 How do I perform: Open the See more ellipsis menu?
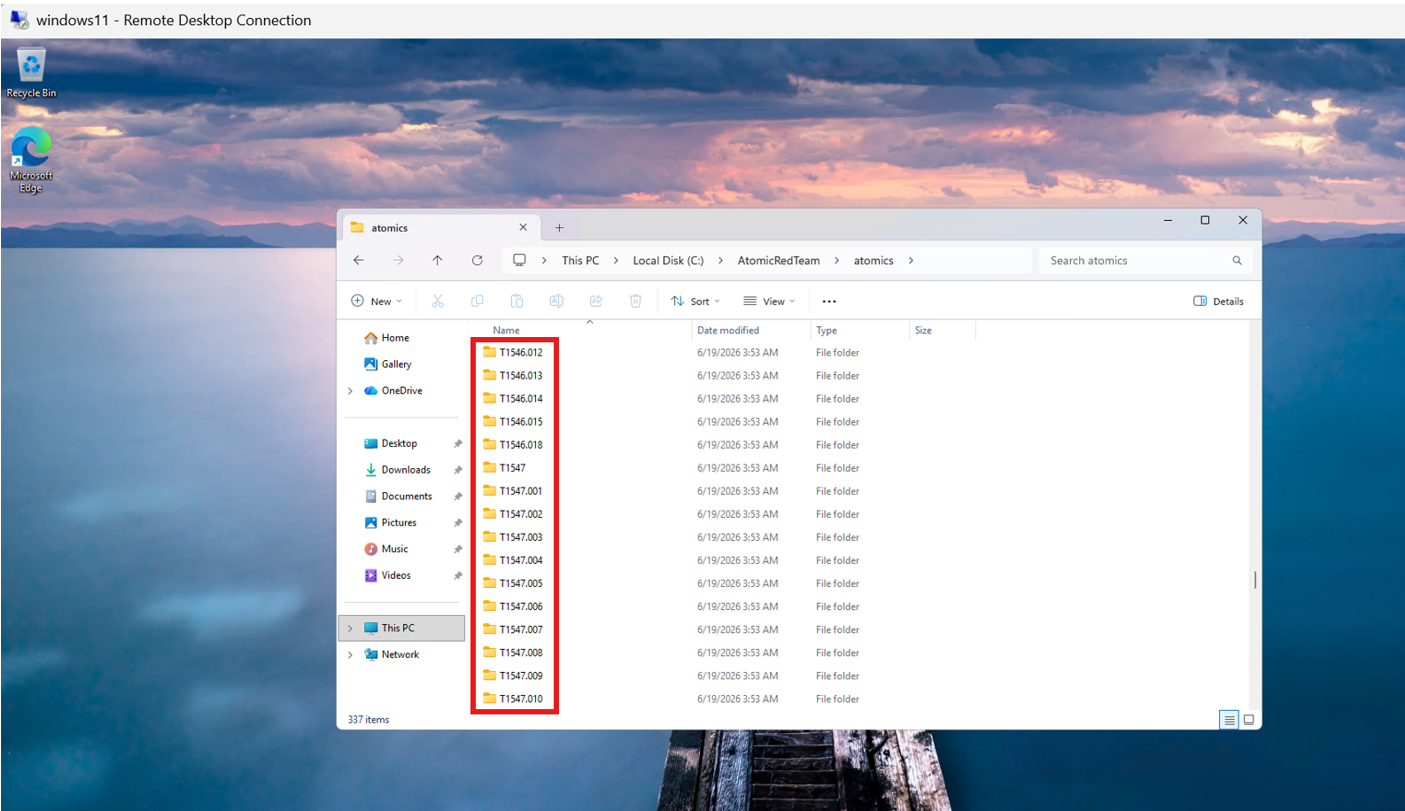[829, 301]
